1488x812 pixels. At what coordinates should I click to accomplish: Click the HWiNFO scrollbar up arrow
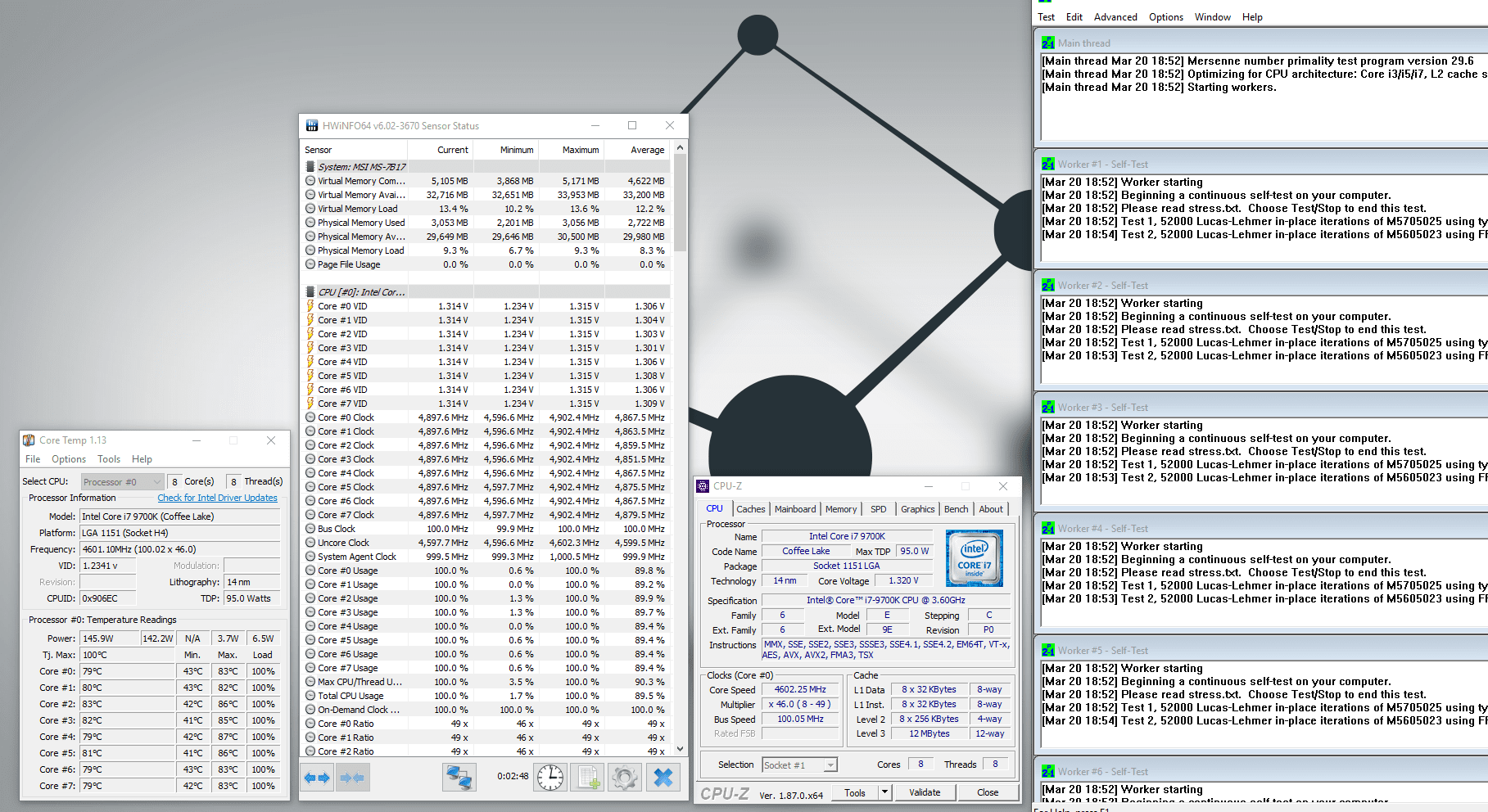point(679,148)
